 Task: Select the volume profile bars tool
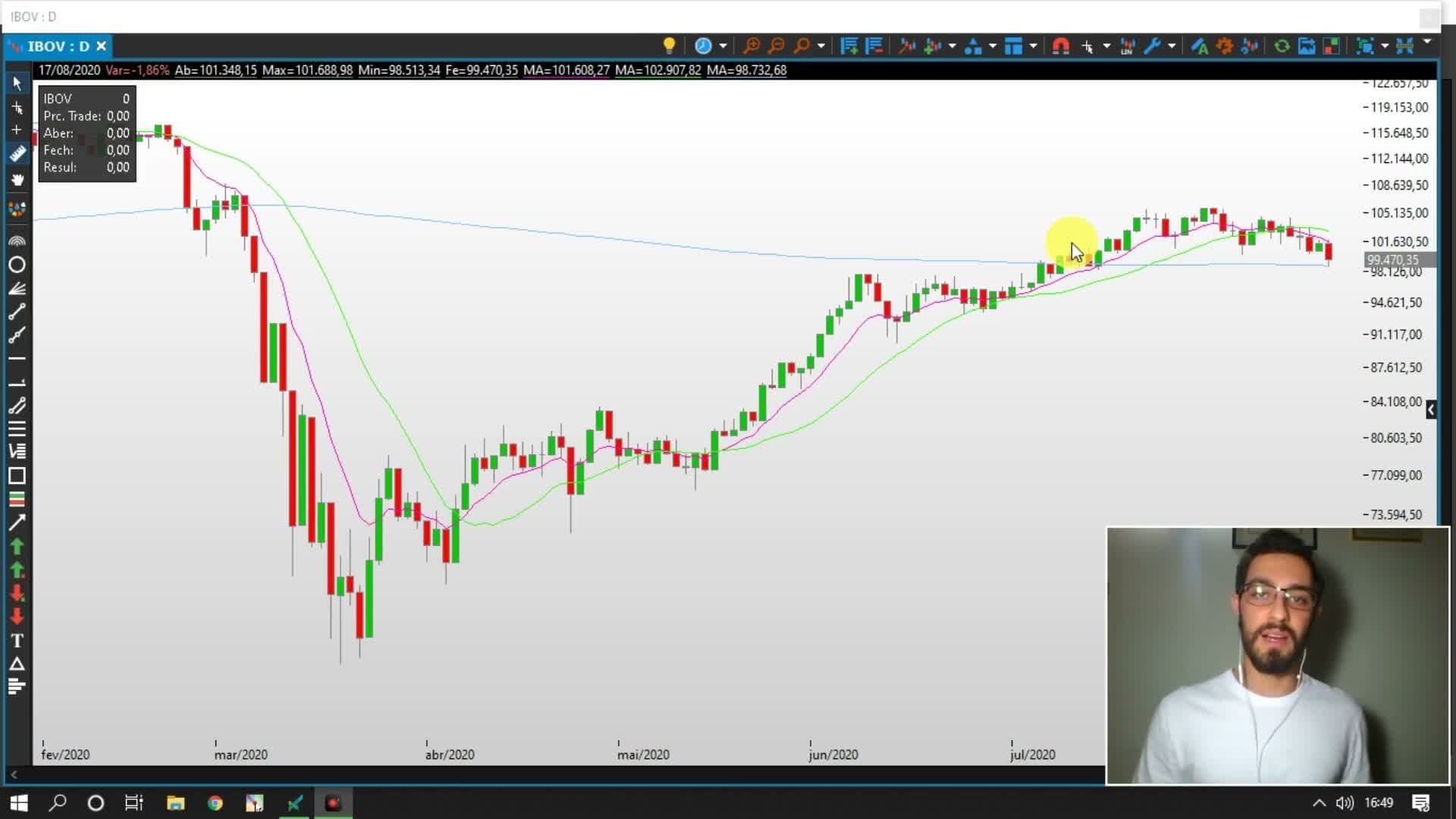pyautogui.click(x=17, y=688)
